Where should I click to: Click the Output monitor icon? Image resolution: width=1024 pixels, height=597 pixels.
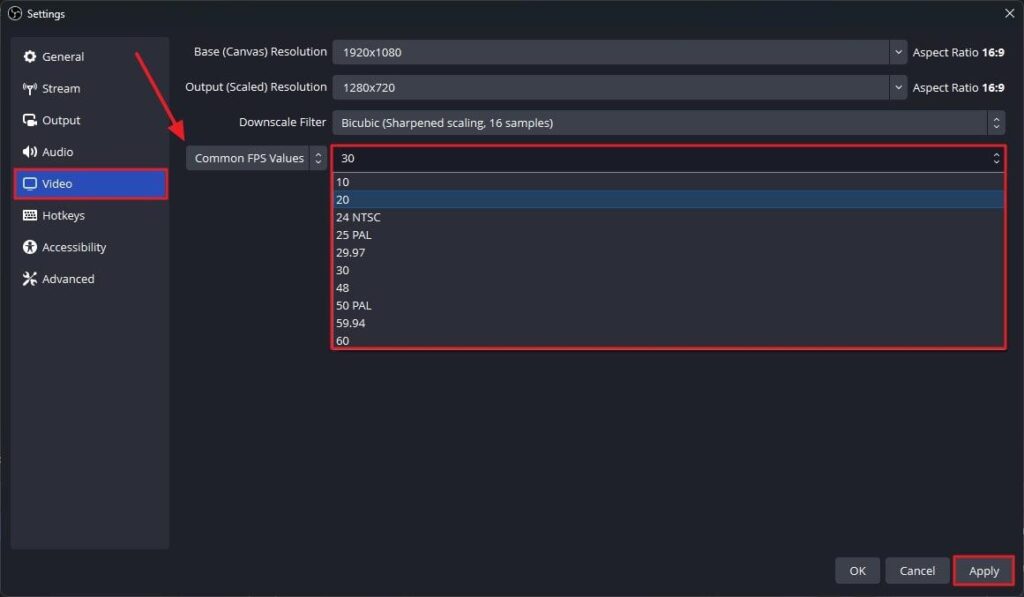pyautogui.click(x=30, y=120)
